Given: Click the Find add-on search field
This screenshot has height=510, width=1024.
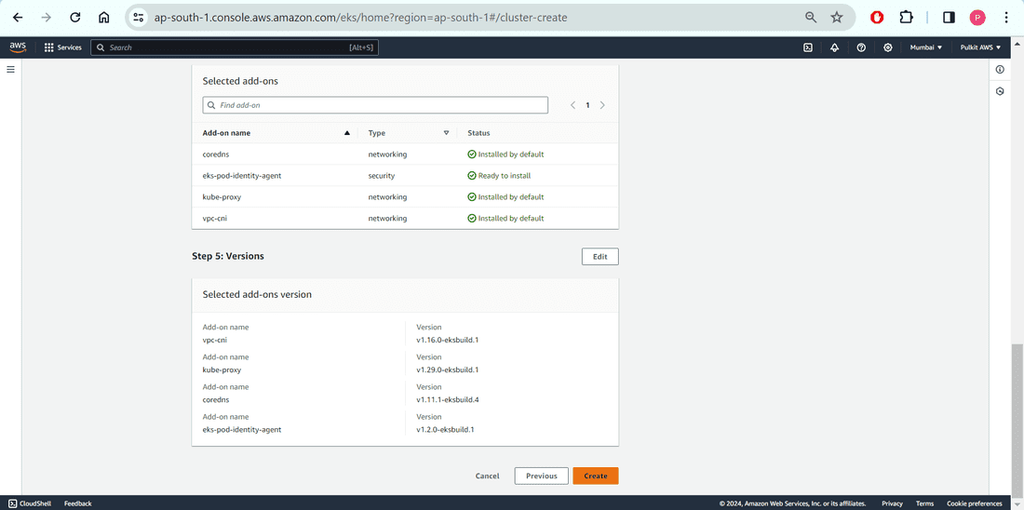Looking at the screenshot, I should 376,105.
